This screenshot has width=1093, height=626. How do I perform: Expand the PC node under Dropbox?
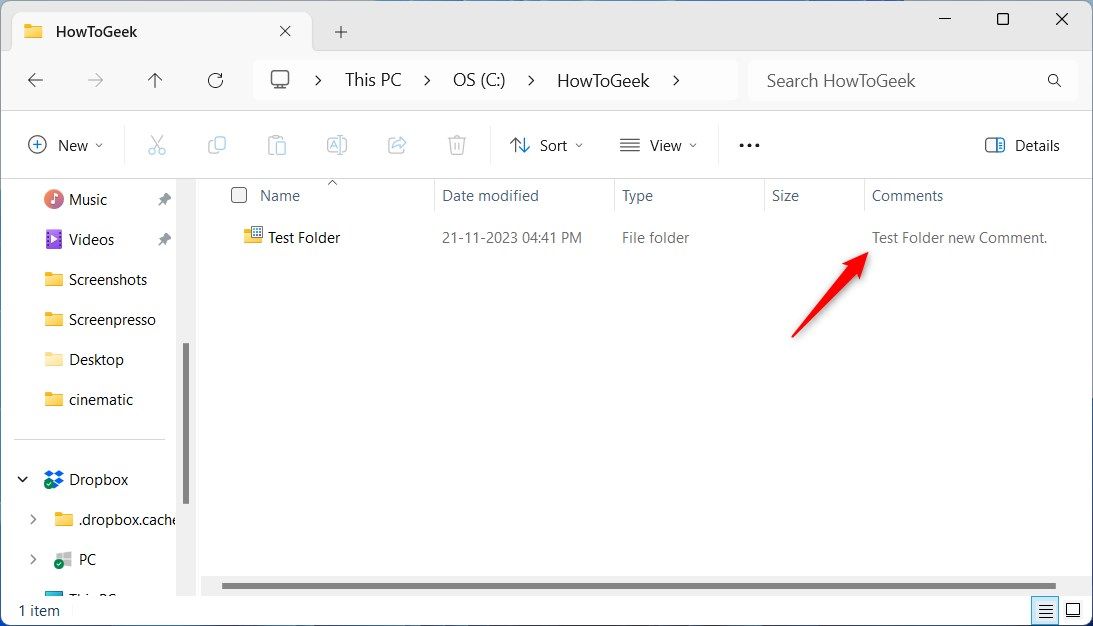click(33, 559)
